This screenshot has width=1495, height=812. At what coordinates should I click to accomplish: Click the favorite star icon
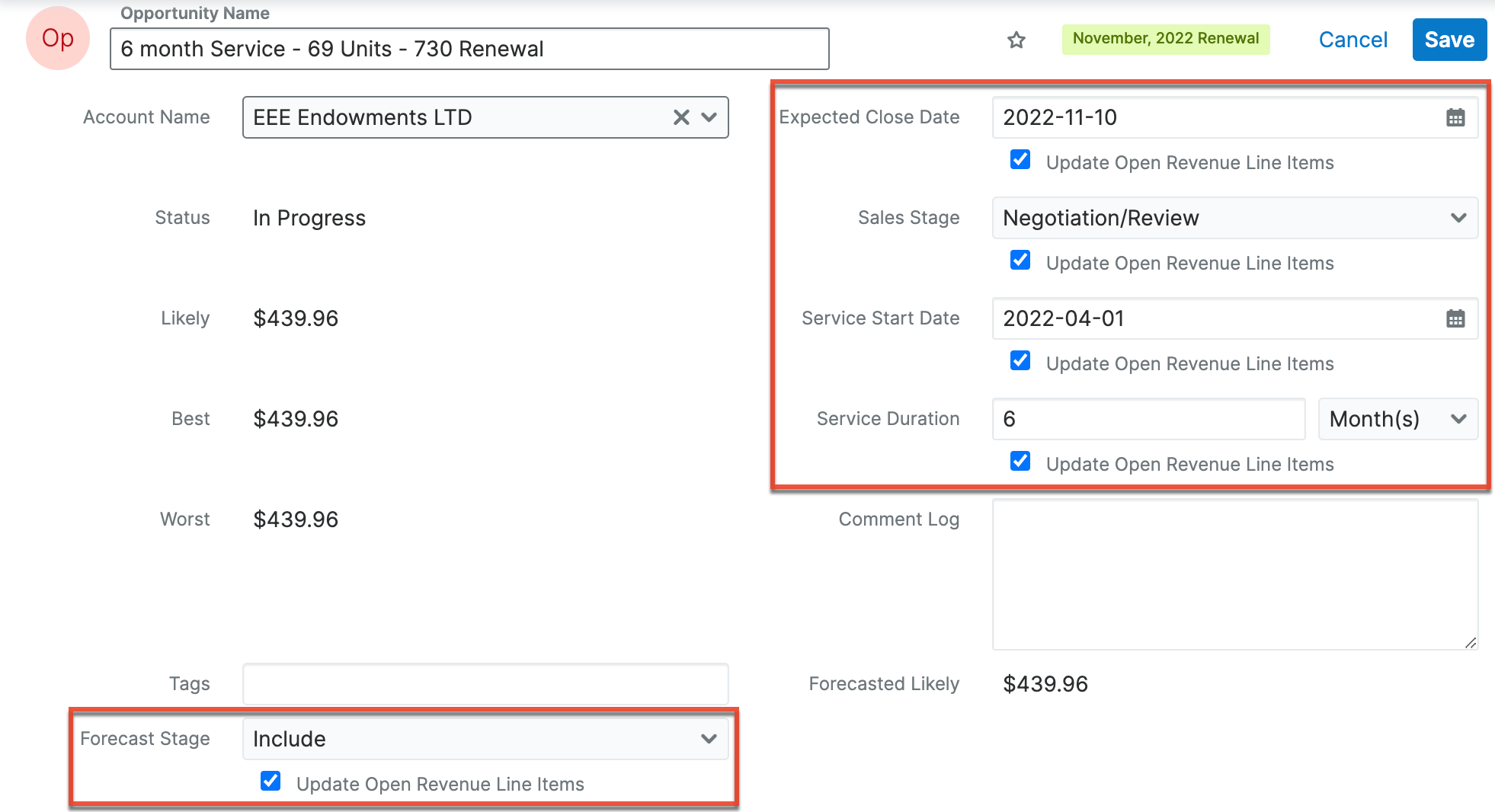[x=1016, y=40]
